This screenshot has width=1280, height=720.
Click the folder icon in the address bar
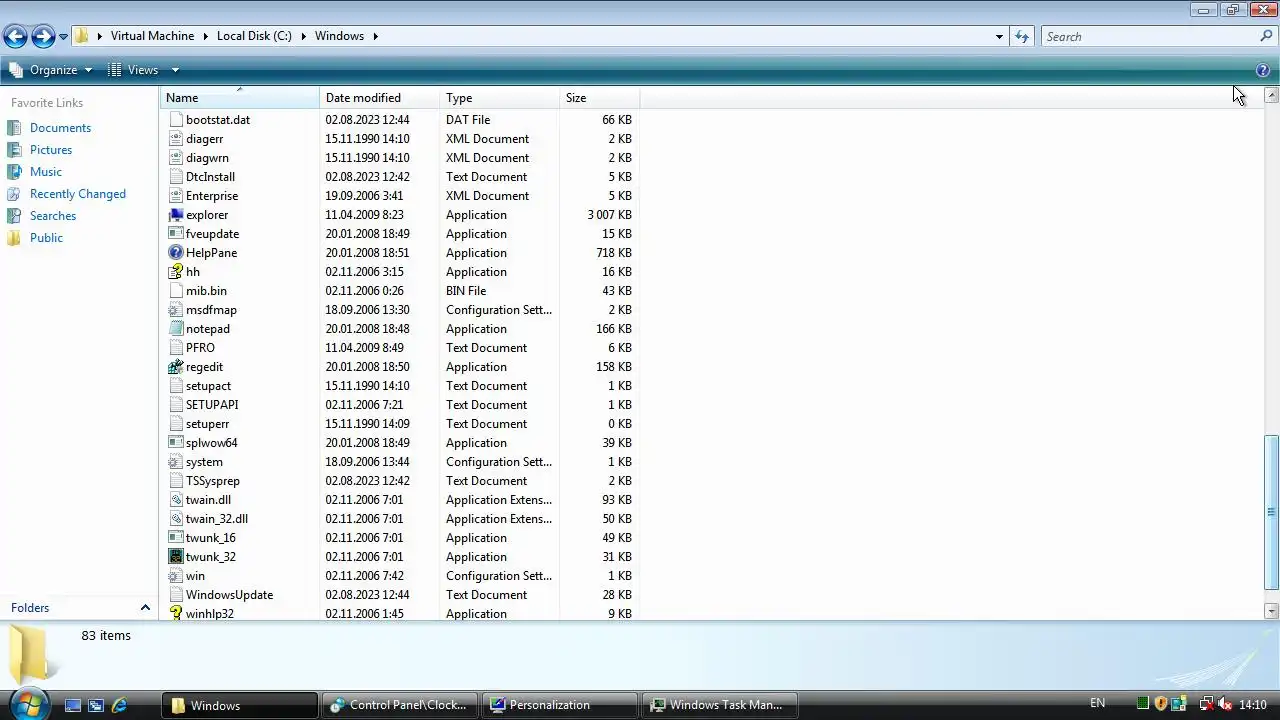pyautogui.click(x=82, y=36)
